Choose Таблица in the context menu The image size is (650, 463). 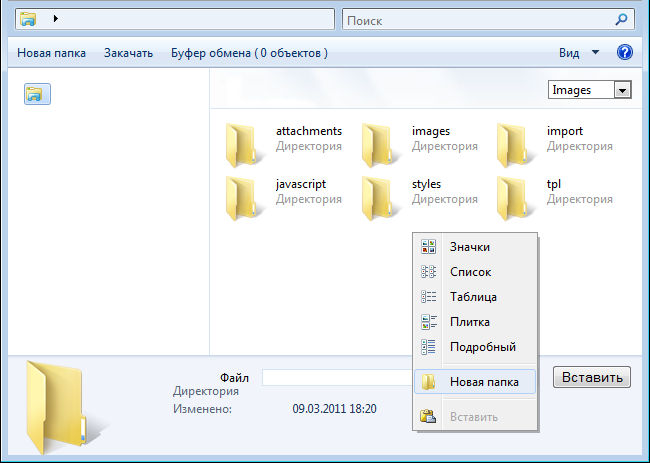[475, 297]
